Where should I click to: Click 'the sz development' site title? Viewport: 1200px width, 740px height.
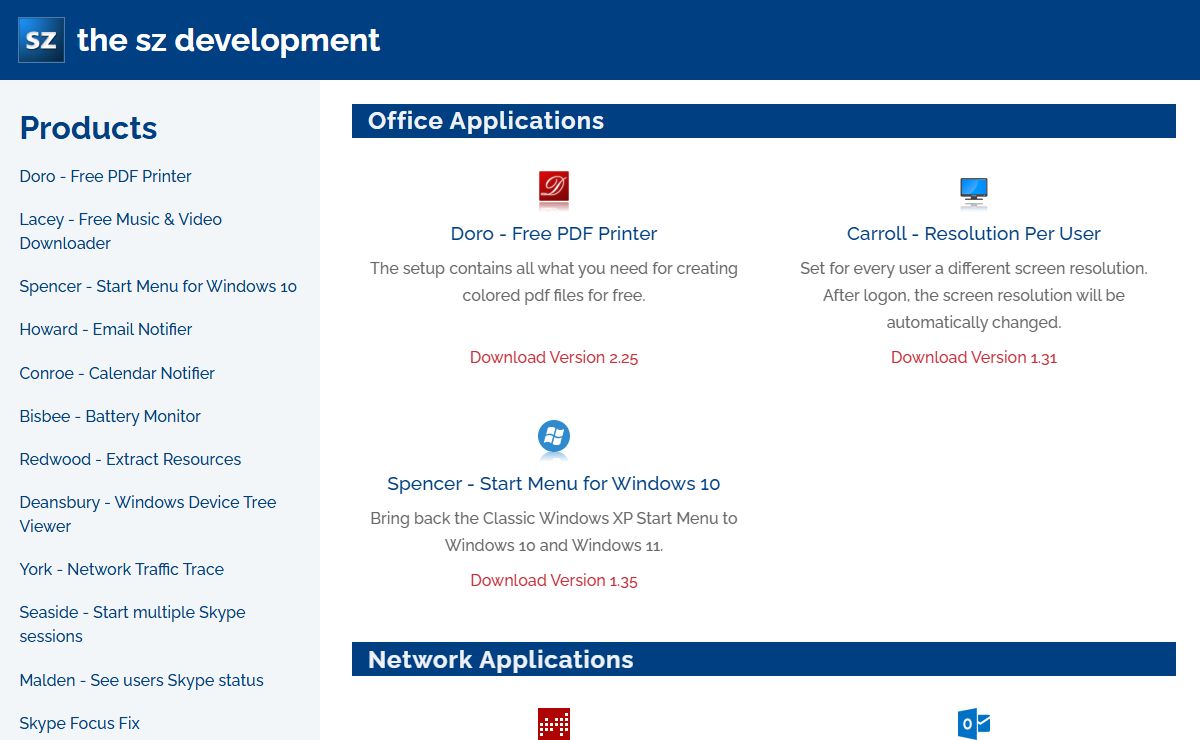pos(228,40)
